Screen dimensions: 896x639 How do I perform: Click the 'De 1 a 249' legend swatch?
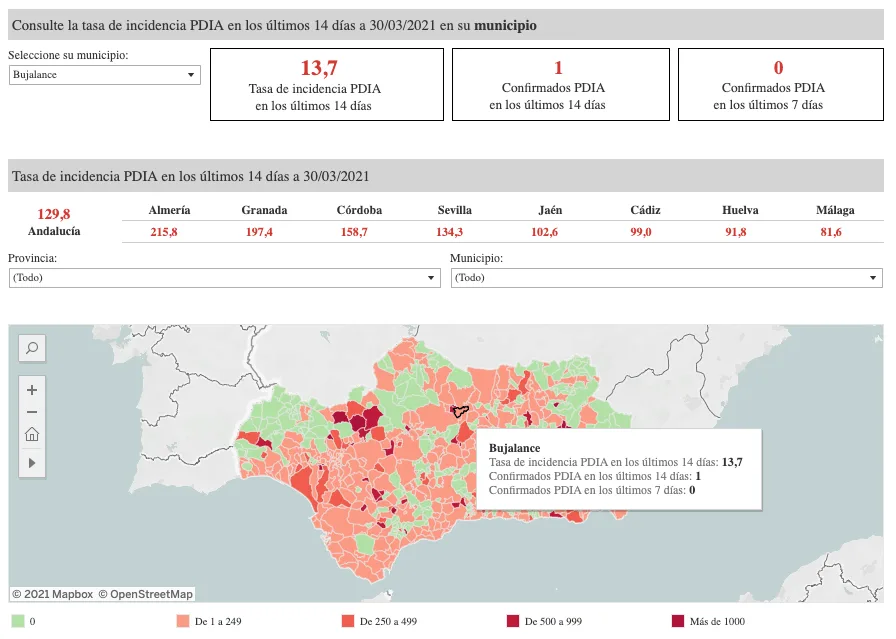[x=183, y=621]
